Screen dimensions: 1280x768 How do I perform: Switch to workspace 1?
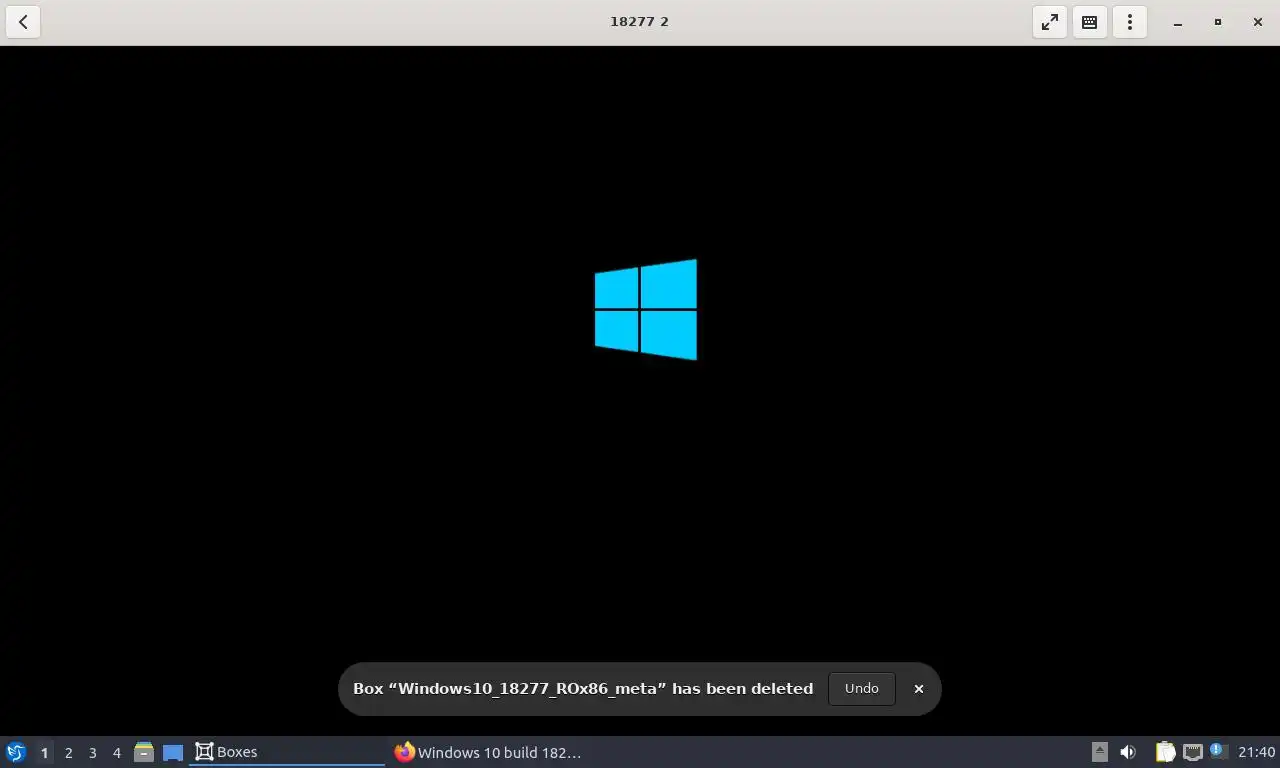[x=44, y=752]
